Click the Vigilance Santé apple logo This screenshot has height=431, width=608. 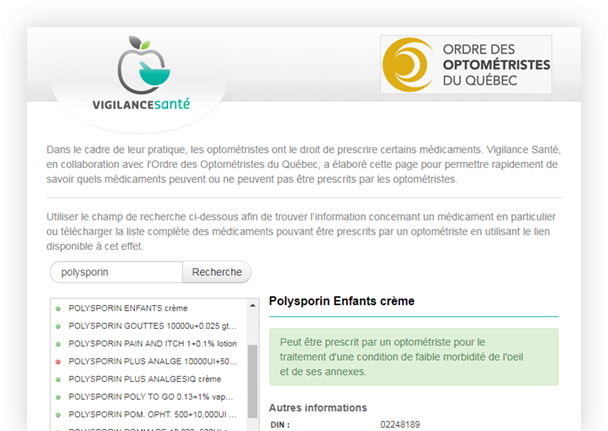point(142,73)
